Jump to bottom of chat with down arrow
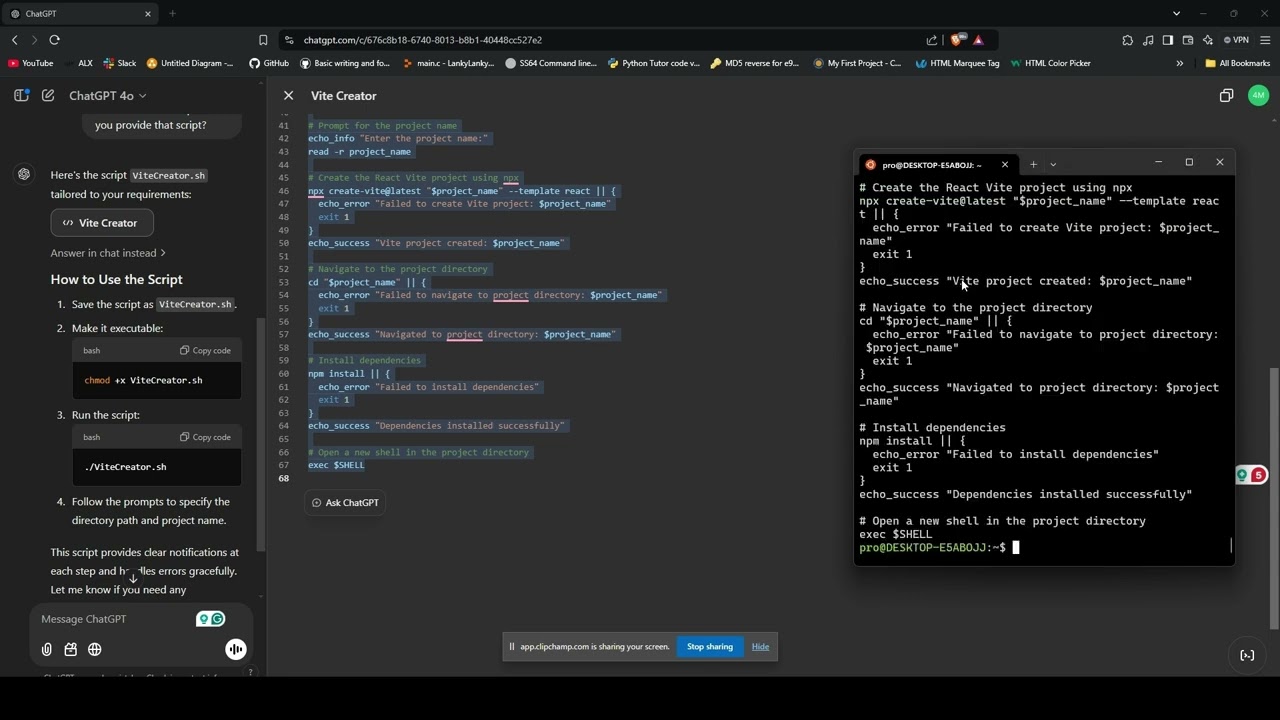Viewport: 1280px width, 720px height. 133,578
